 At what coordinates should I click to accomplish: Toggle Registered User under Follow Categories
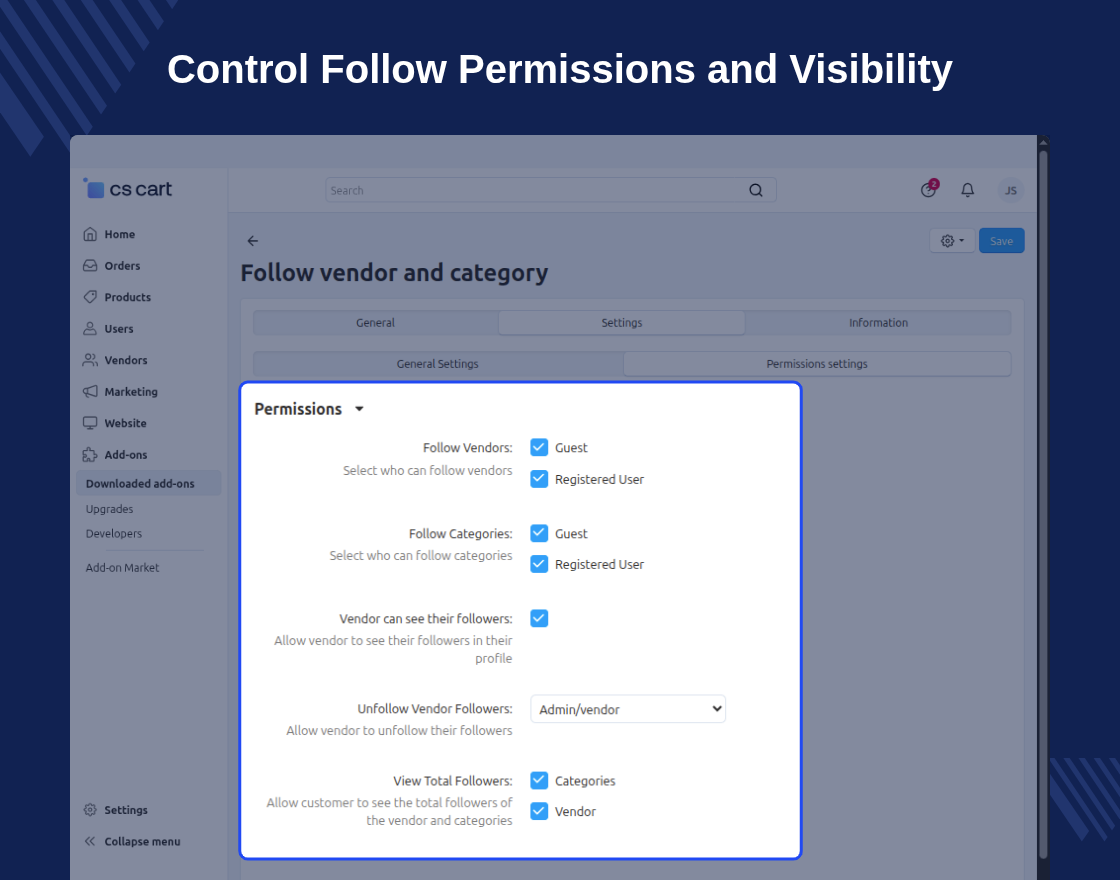[x=539, y=564]
